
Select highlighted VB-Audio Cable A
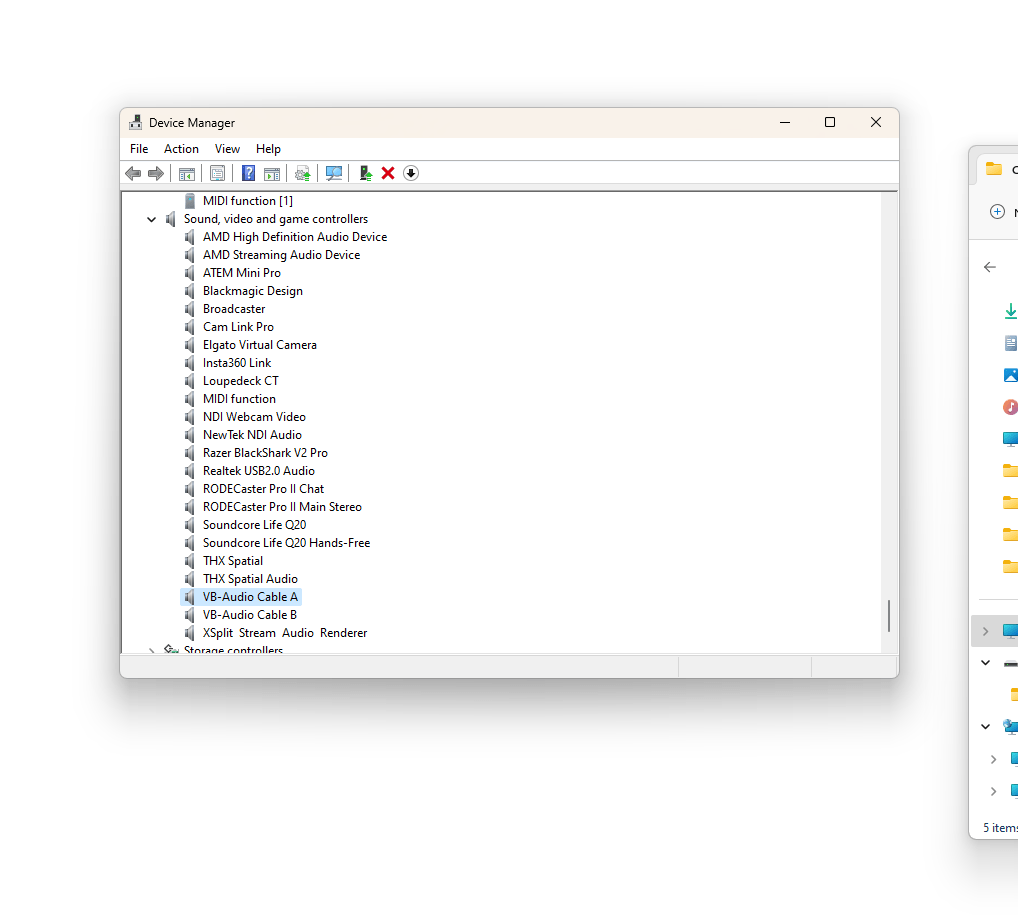[x=250, y=597]
